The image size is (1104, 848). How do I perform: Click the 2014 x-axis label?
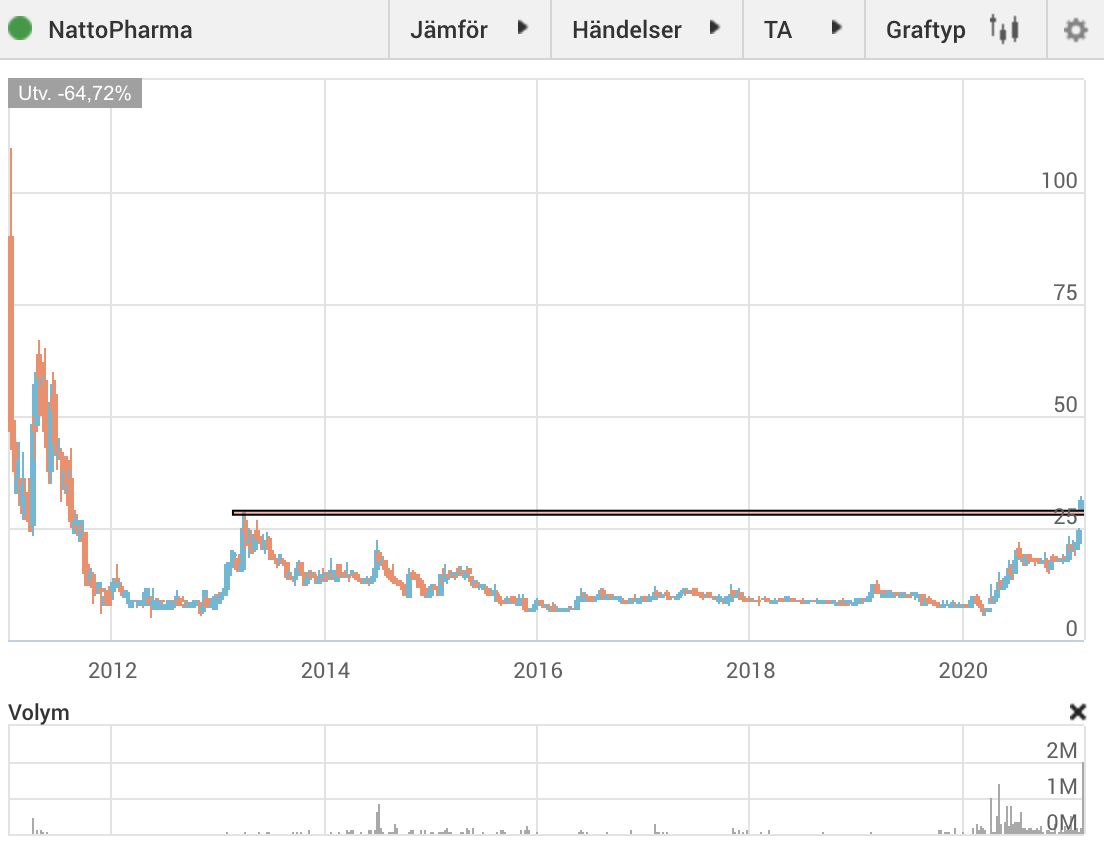point(325,670)
